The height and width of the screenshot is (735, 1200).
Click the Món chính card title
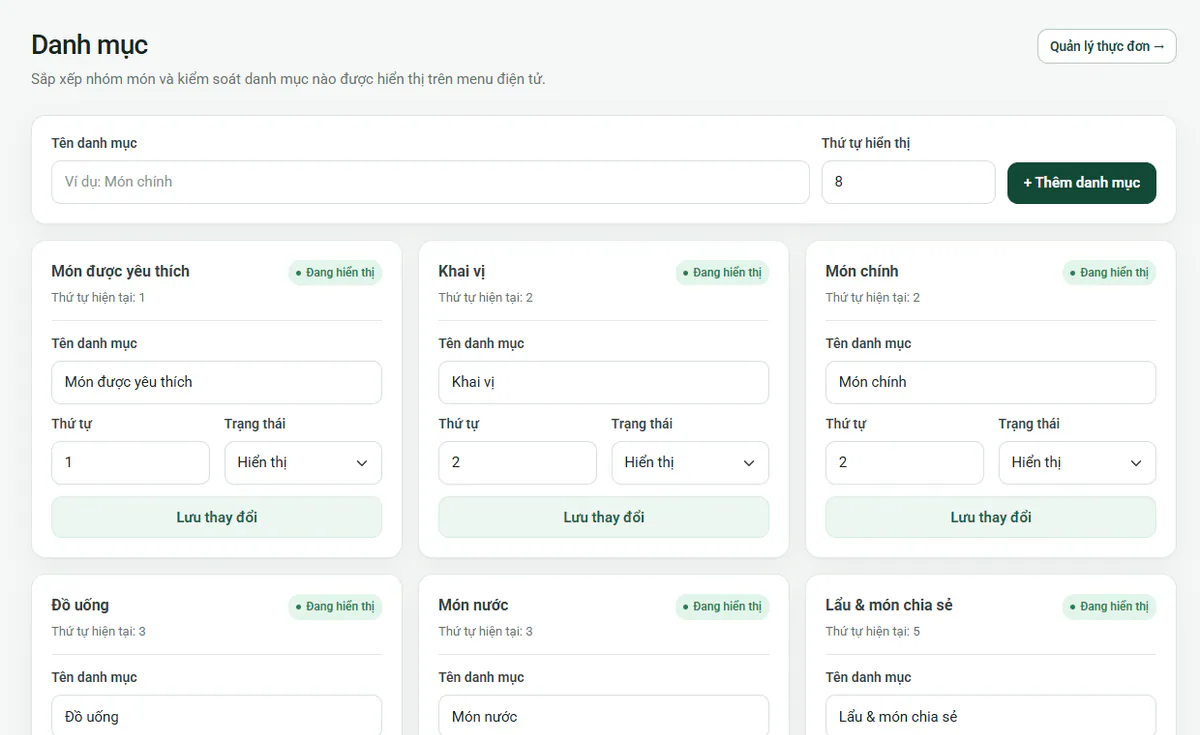(862, 271)
